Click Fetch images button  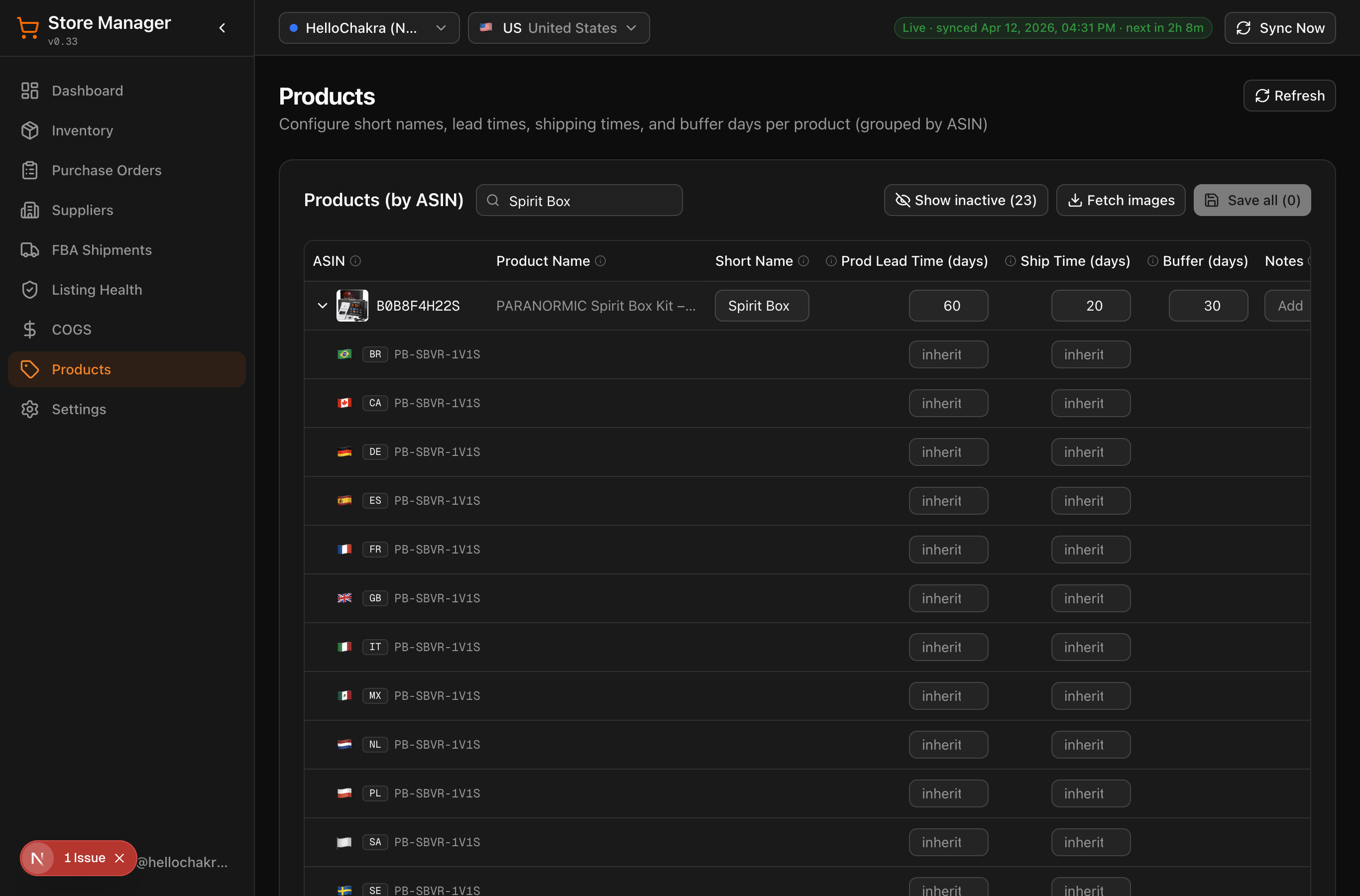(1121, 200)
